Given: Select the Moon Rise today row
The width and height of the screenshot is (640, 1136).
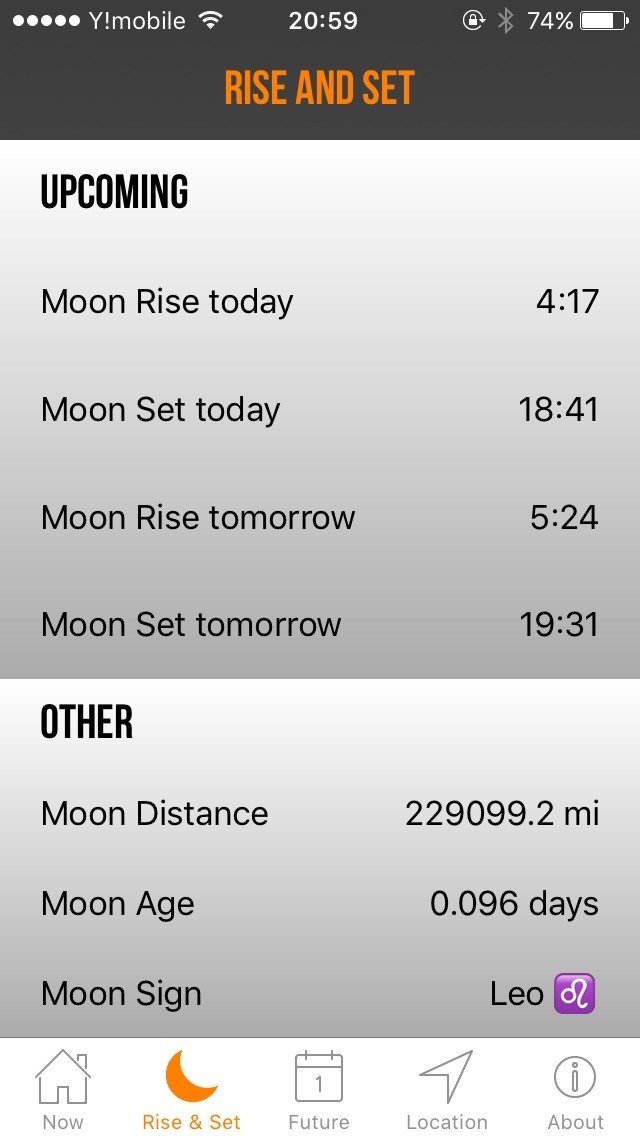Looking at the screenshot, I should [320, 302].
